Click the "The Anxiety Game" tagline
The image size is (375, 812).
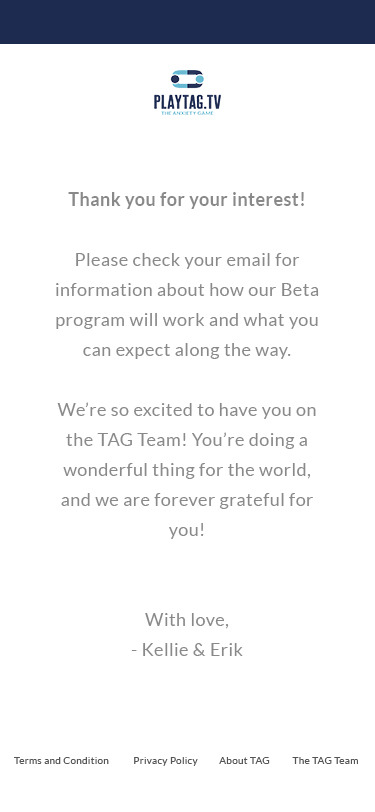(x=187, y=113)
